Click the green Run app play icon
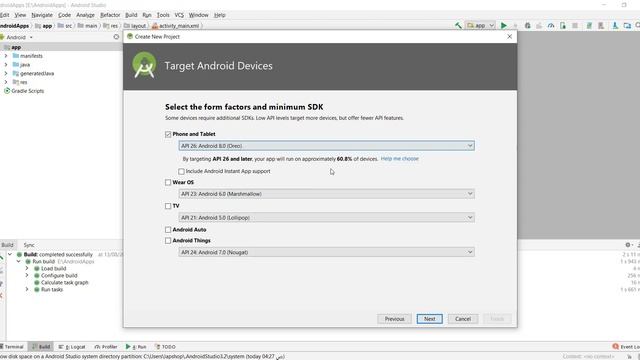640x360 pixels. (504, 25)
